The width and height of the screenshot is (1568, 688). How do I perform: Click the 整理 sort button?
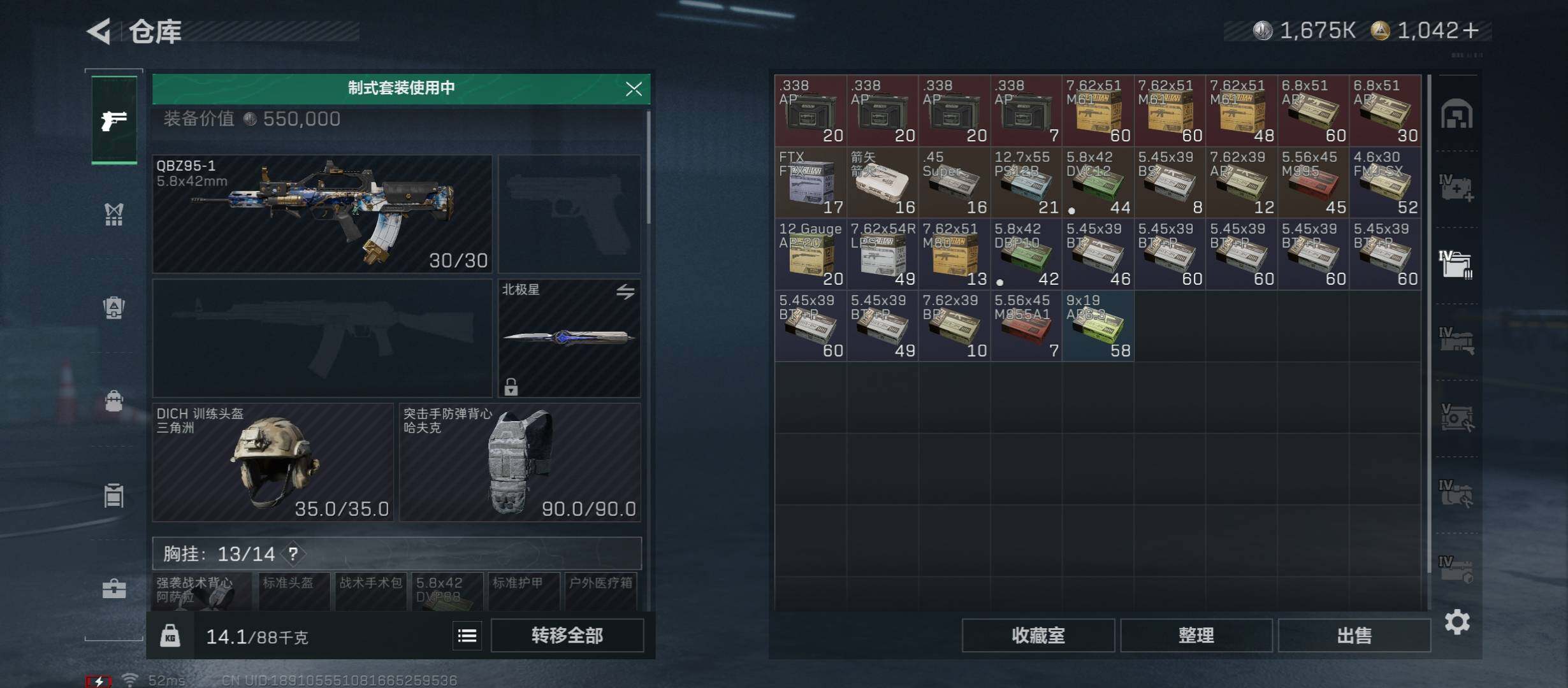click(x=1196, y=636)
